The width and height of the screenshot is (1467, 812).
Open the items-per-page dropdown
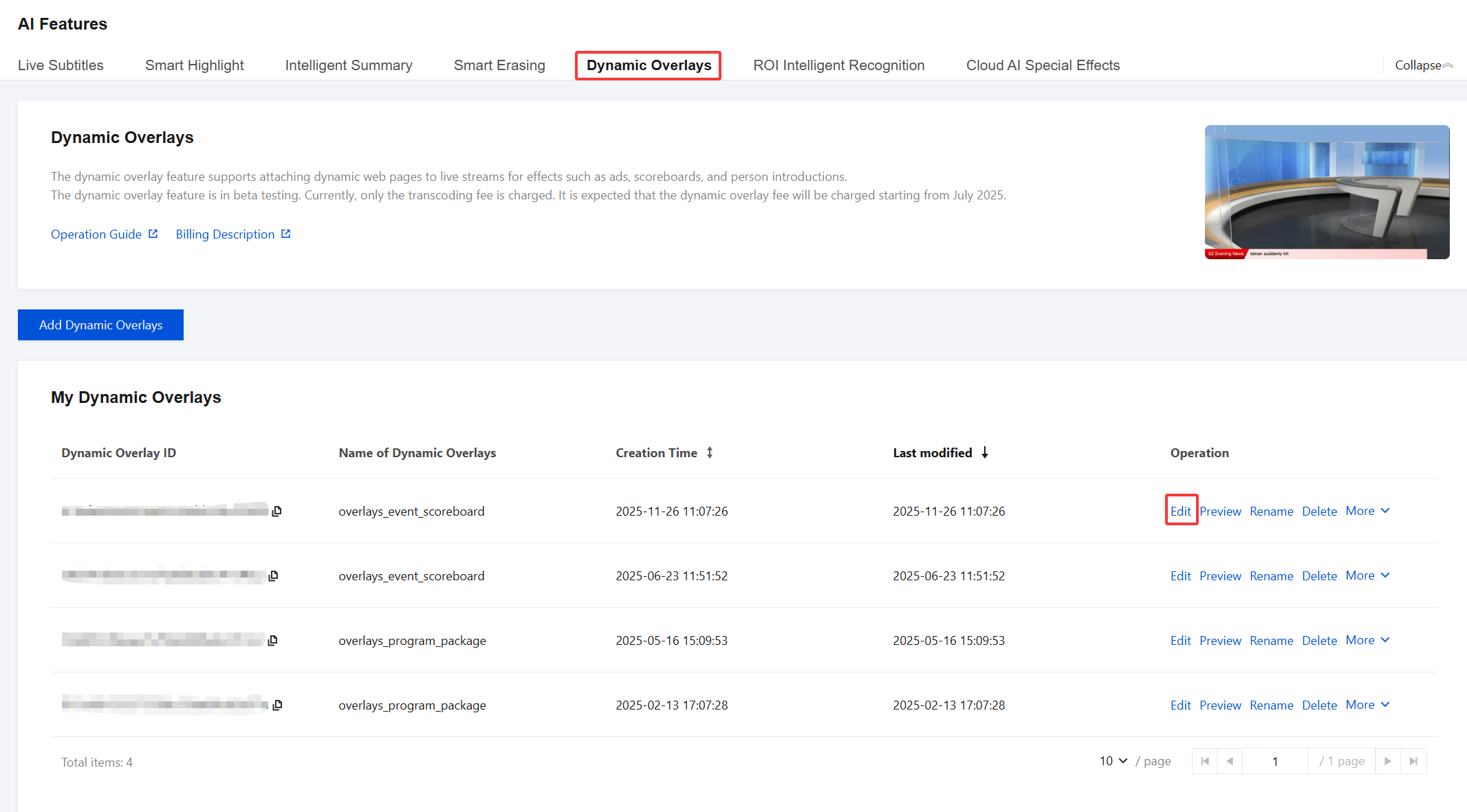click(x=1113, y=761)
